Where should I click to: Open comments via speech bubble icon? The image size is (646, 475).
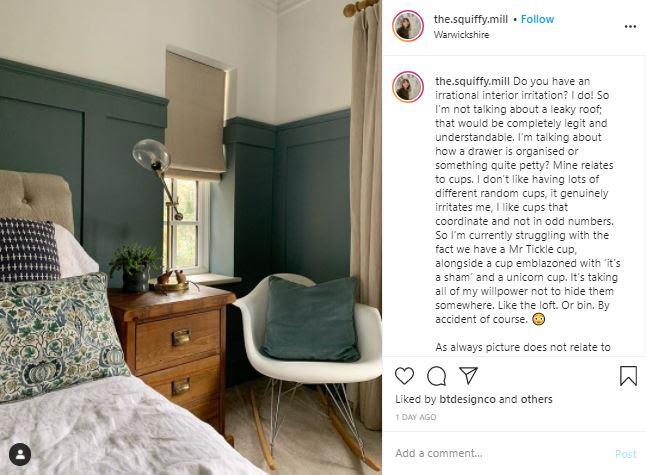pyautogui.click(x=436, y=376)
